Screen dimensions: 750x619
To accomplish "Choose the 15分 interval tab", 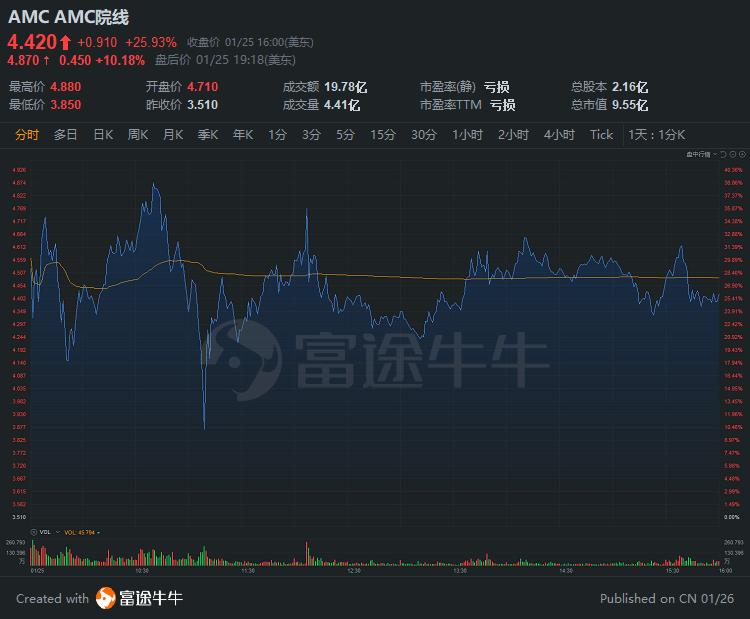I will pyautogui.click(x=383, y=135).
